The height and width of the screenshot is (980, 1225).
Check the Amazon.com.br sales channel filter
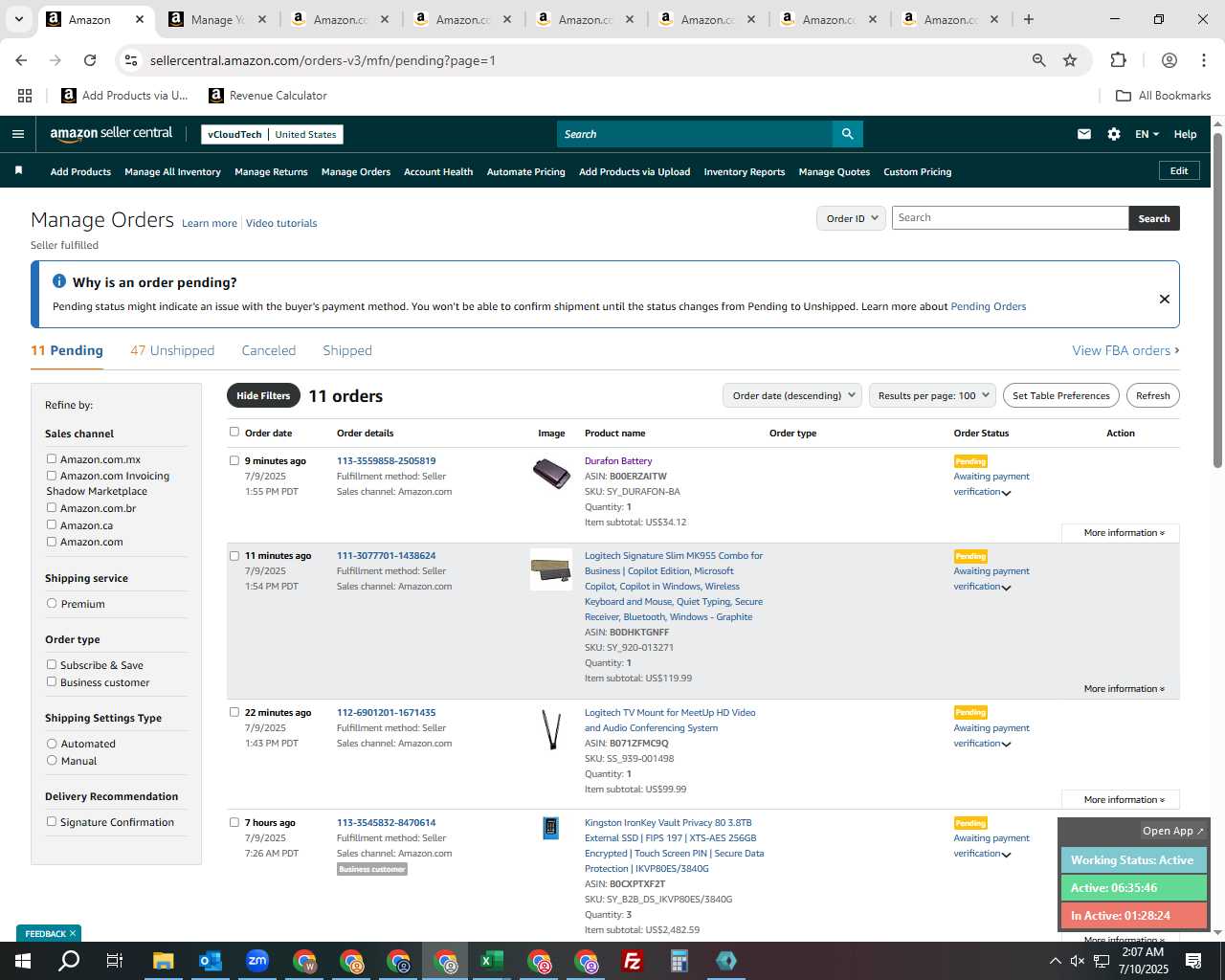(x=52, y=507)
